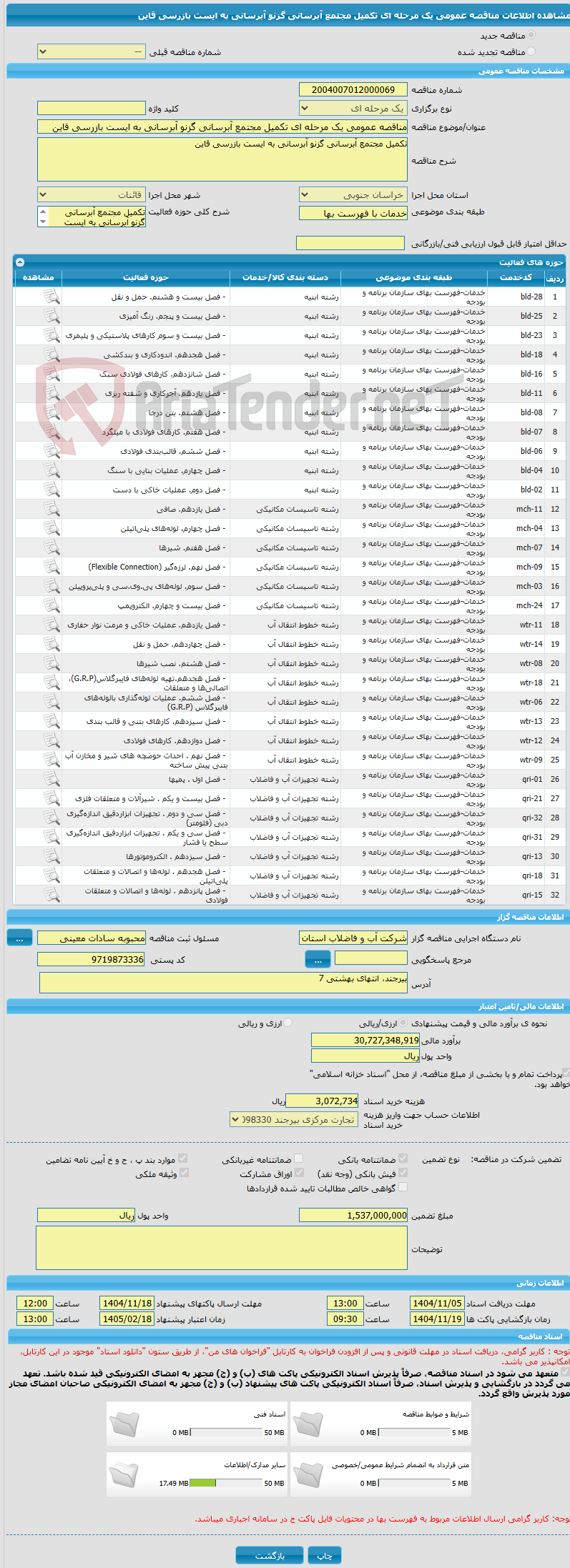
Task: Select the new tender (مناقصه جدید) radio button
Action: tap(531, 35)
